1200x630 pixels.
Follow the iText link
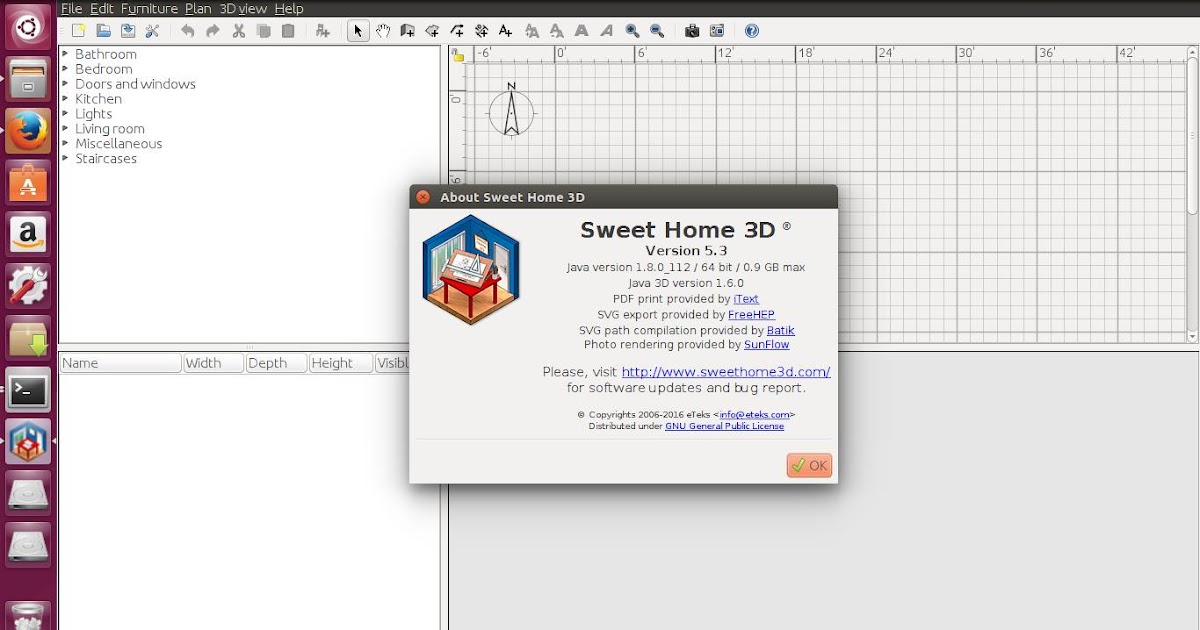(746, 299)
